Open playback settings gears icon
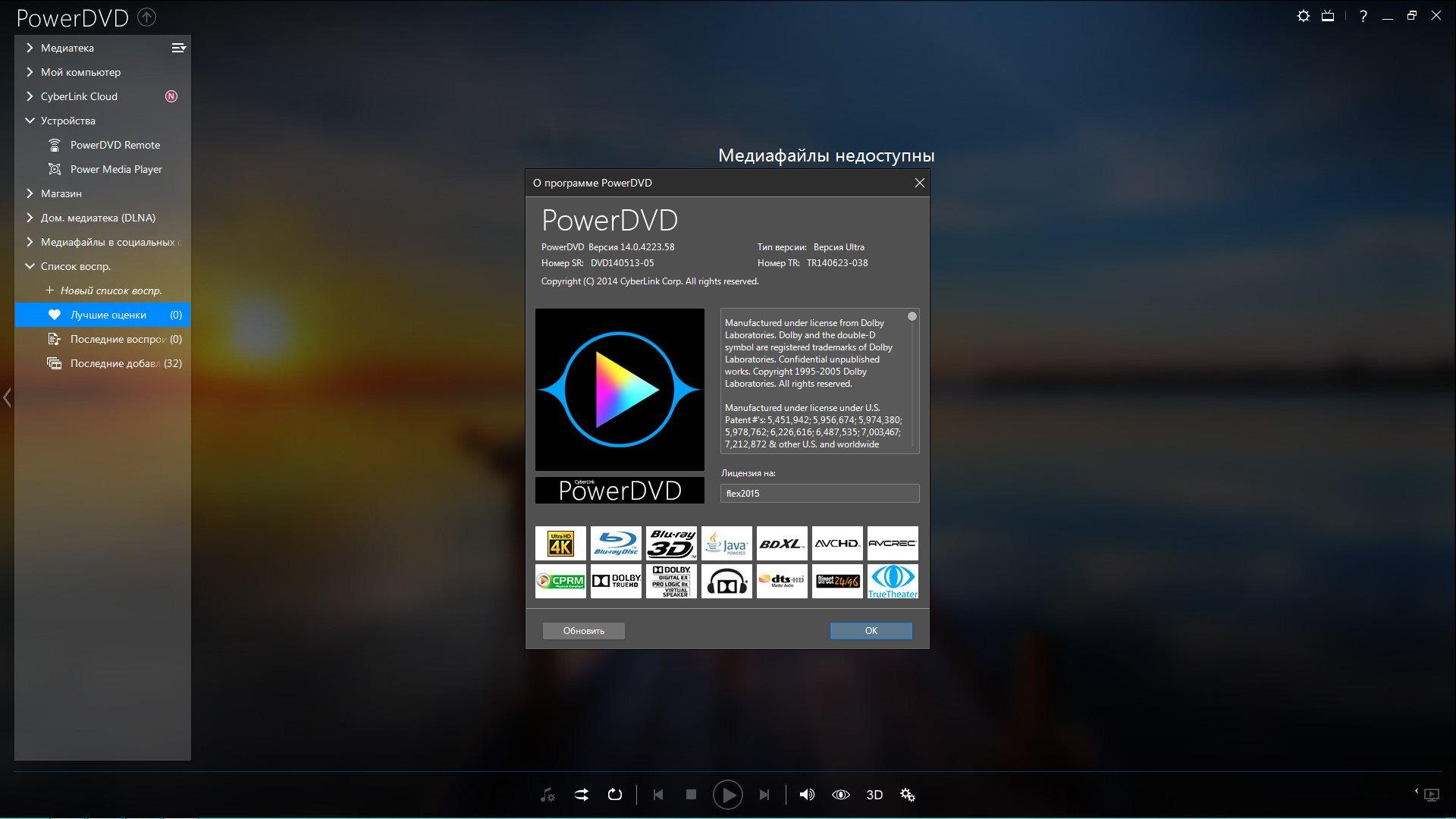 [x=908, y=795]
